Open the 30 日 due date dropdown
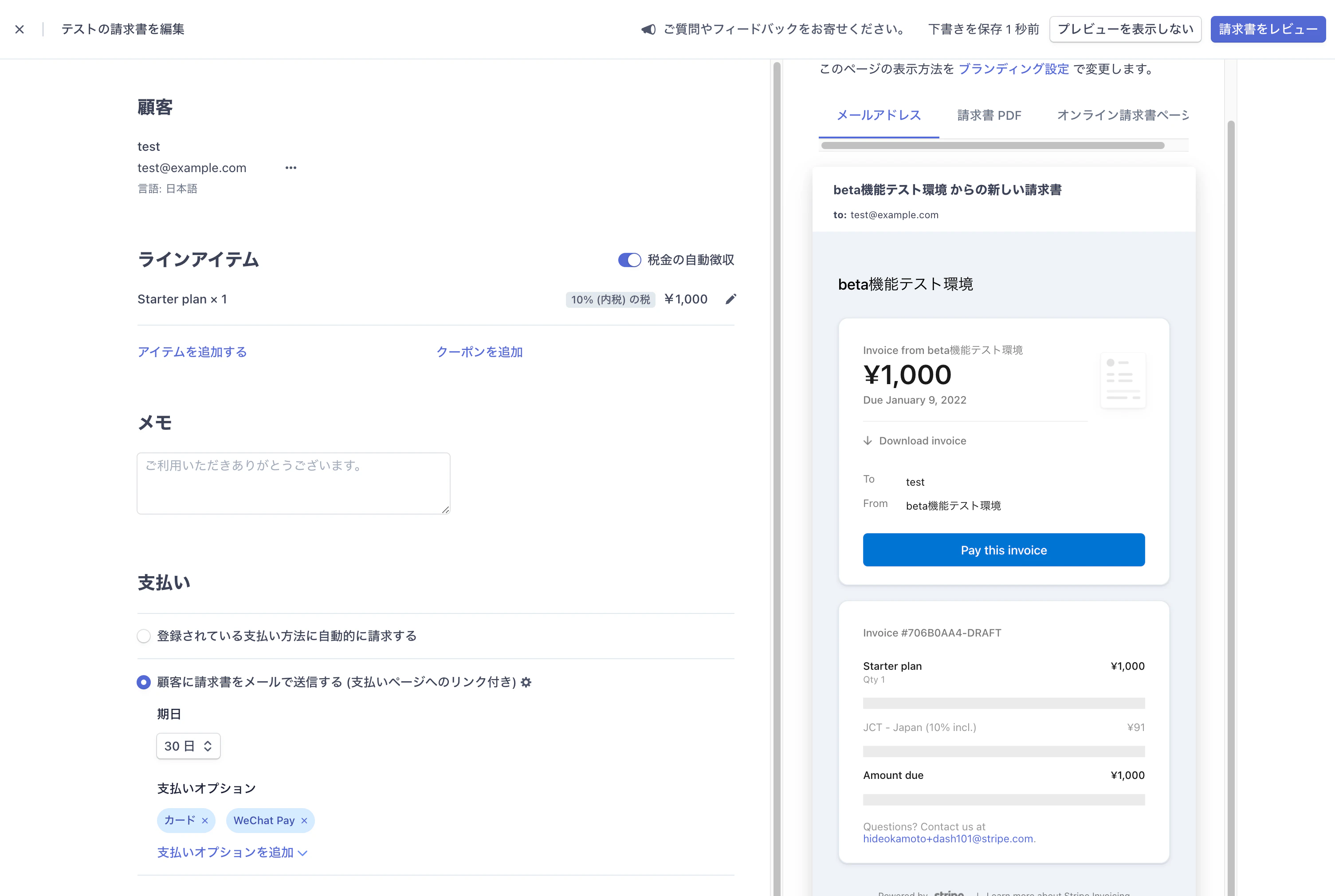This screenshot has width=1335, height=896. pos(188,746)
